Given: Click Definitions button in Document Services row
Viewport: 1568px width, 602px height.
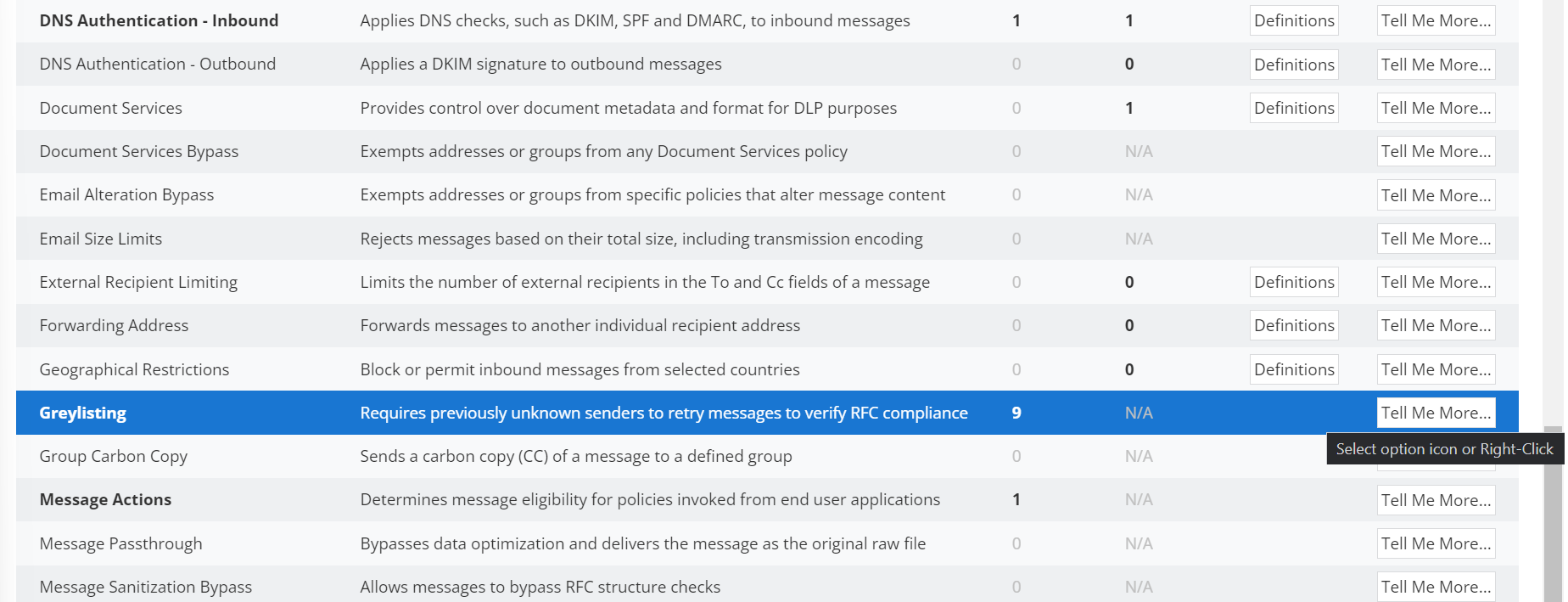Looking at the screenshot, I should pyautogui.click(x=1293, y=108).
